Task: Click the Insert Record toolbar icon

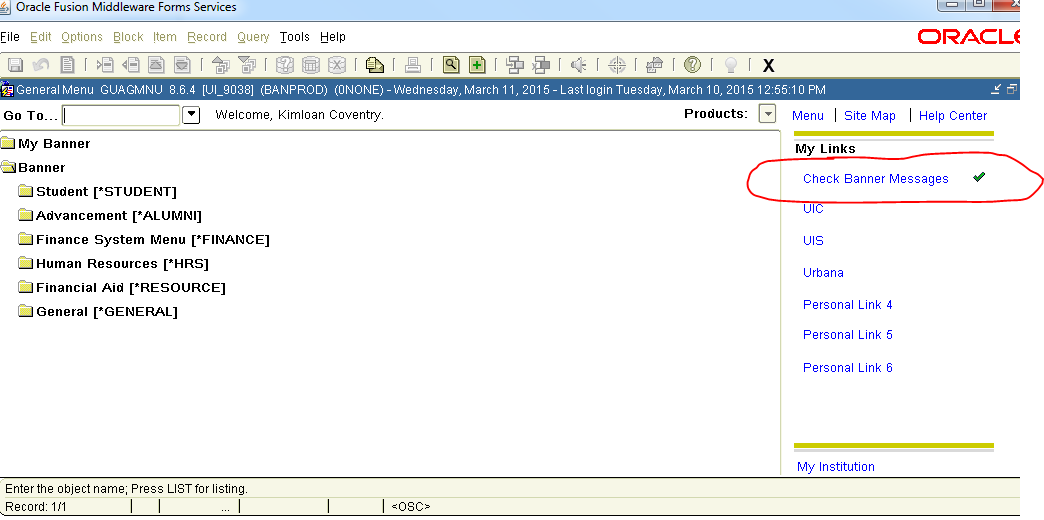Action: [105, 65]
